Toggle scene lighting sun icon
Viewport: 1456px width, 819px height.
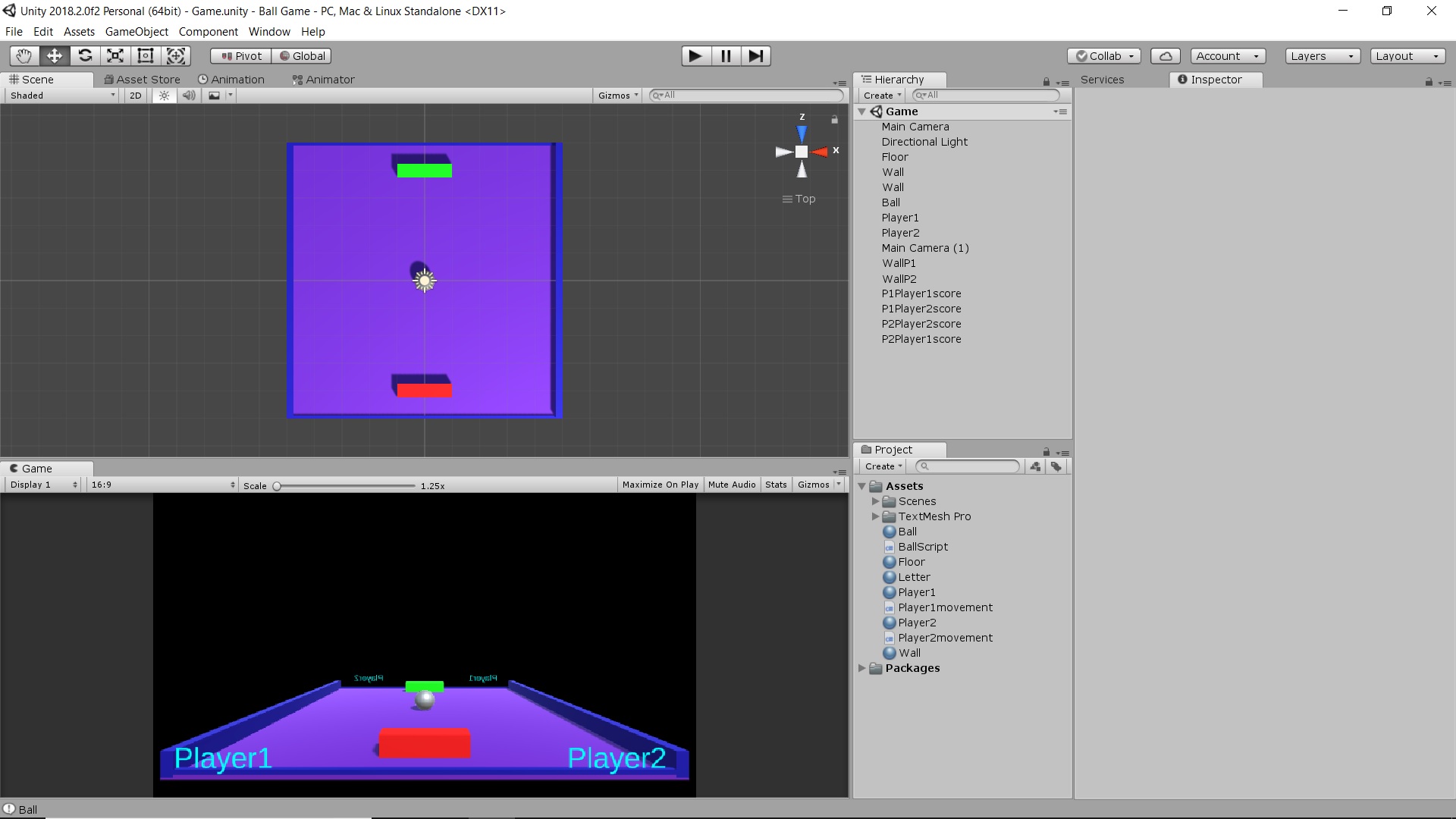[x=164, y=96]
